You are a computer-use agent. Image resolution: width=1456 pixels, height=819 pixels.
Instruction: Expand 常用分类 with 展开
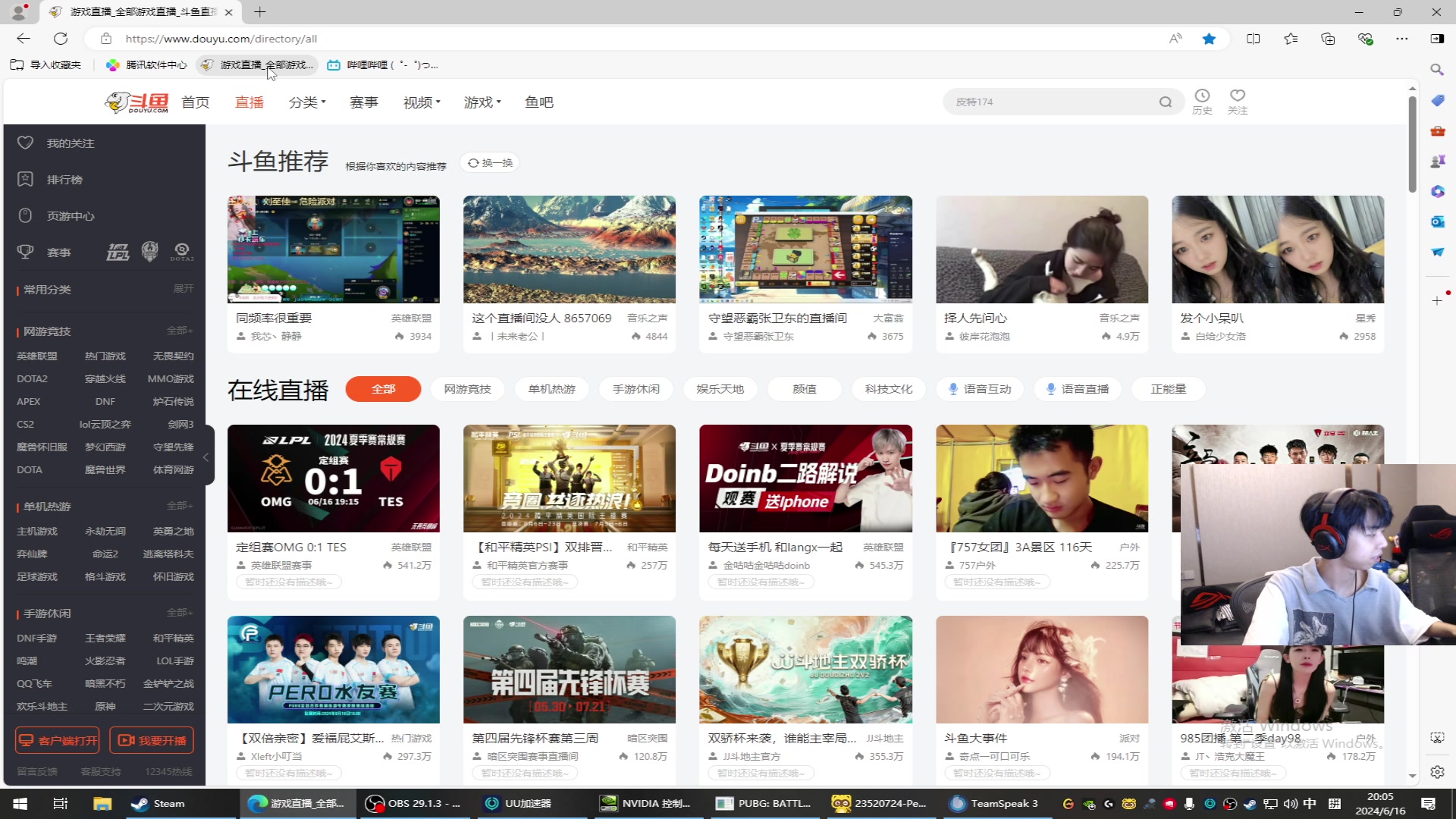coord(184,289)
